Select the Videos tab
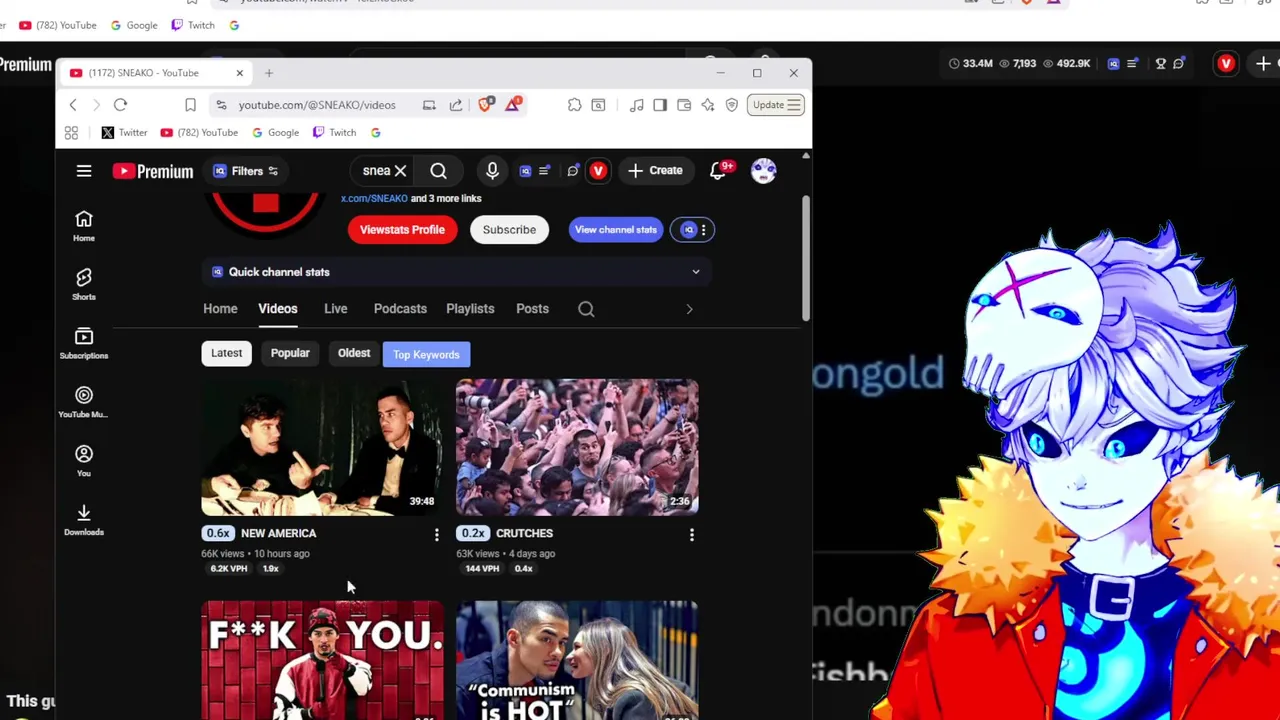The image size is (1280, 720). 278,309
